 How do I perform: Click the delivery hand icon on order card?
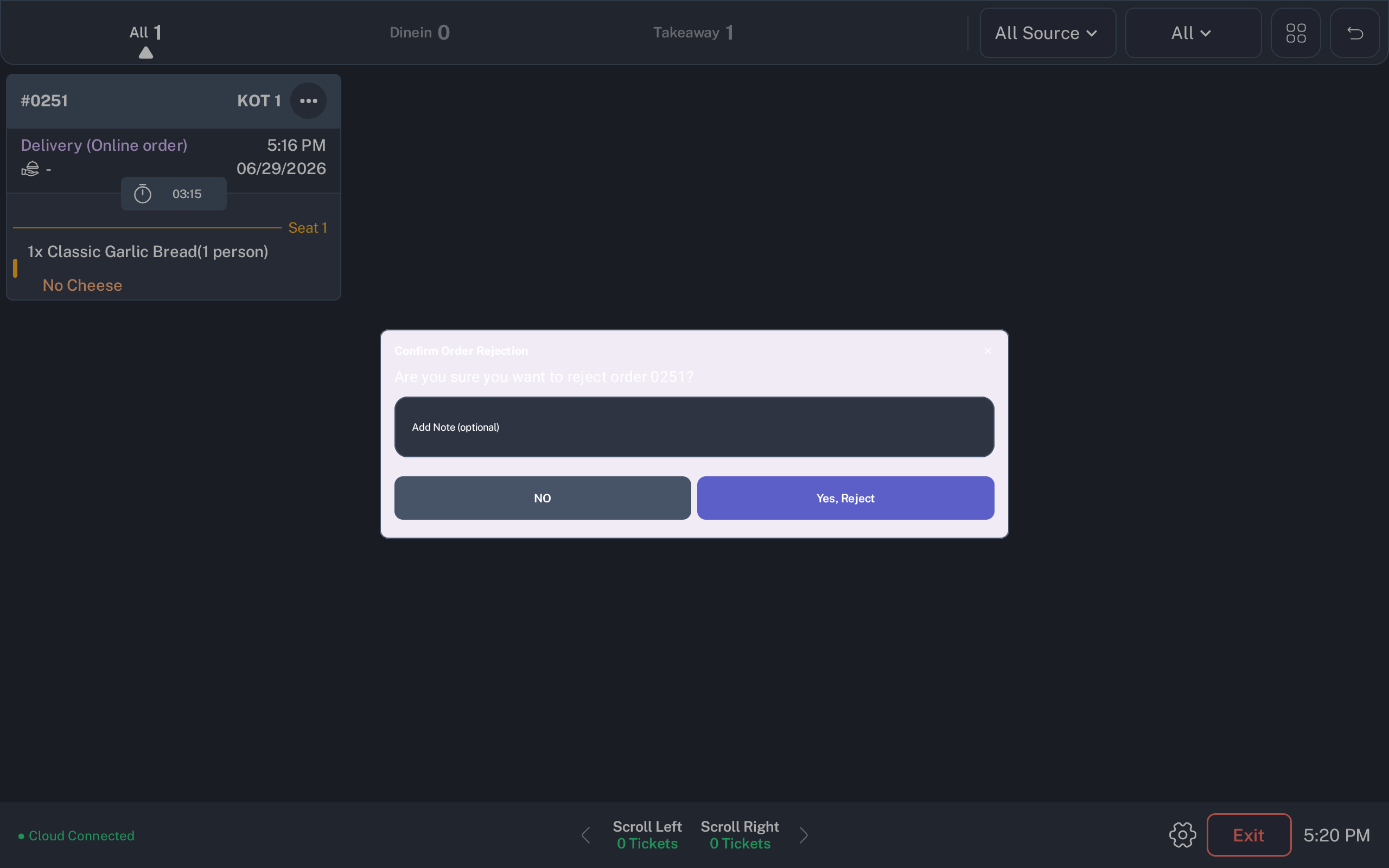[x=30, y=169]
